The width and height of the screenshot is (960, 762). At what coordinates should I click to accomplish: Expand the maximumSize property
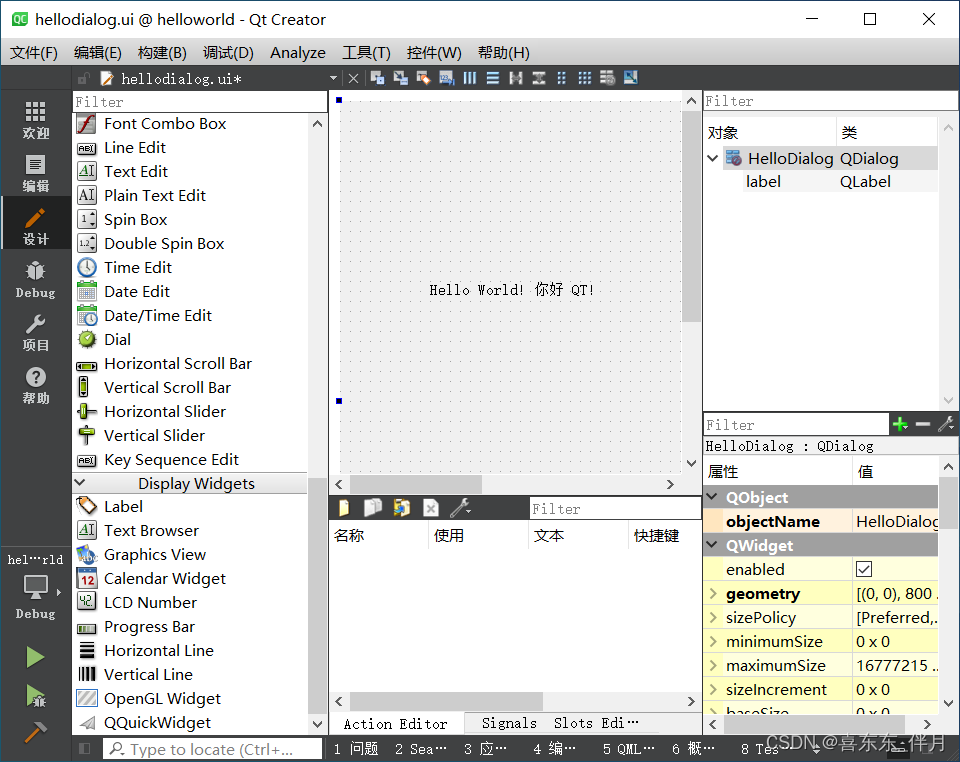tap(713, 665)
